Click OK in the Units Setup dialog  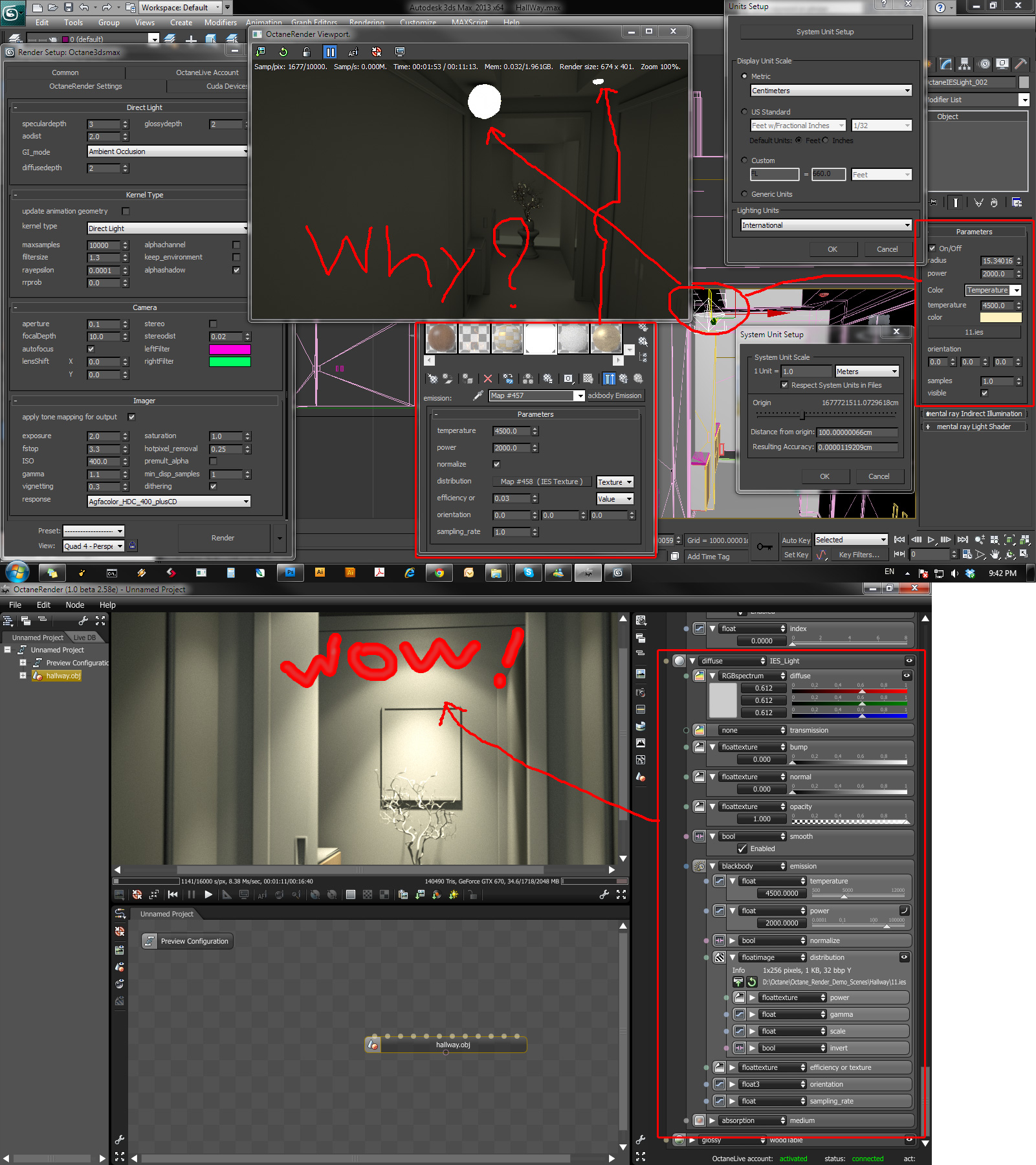[x=833, y=249]
